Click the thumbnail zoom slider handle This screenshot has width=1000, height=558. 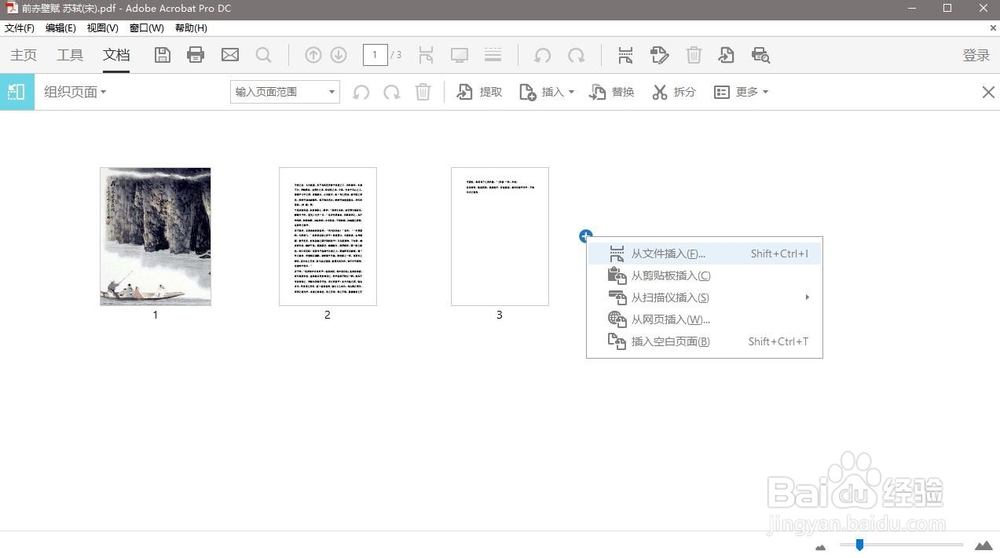[860, 545]
